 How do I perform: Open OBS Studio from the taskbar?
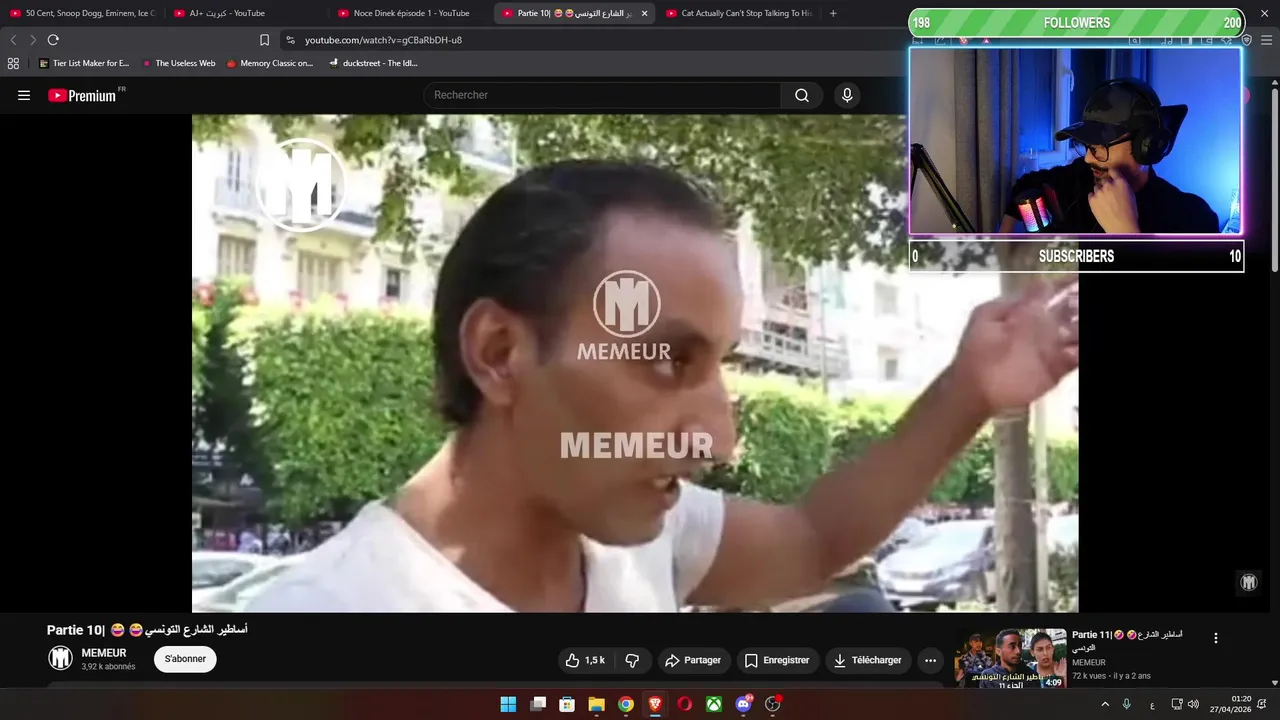(772, 704)
